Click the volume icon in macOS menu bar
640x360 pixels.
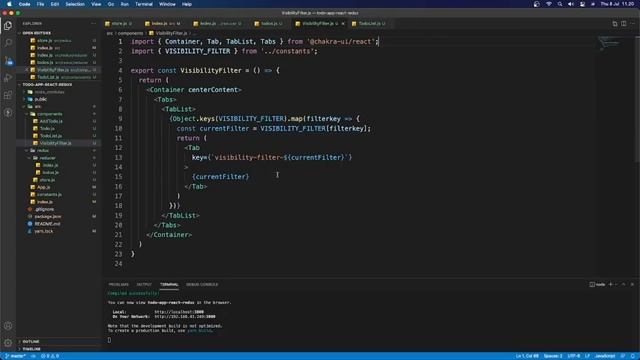point(571,4)
